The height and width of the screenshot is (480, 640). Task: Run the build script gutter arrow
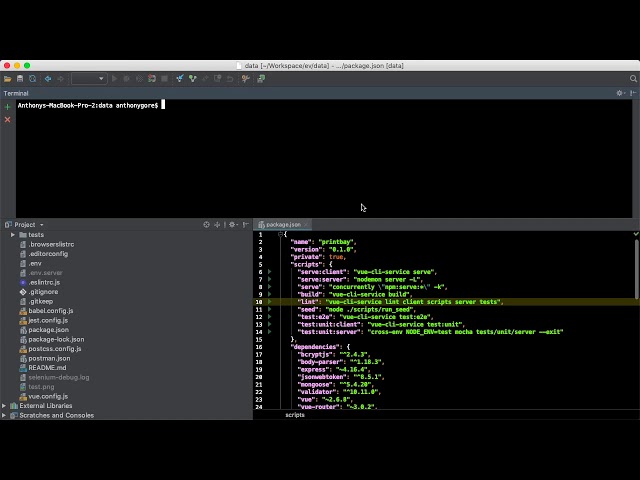[269, 294]
